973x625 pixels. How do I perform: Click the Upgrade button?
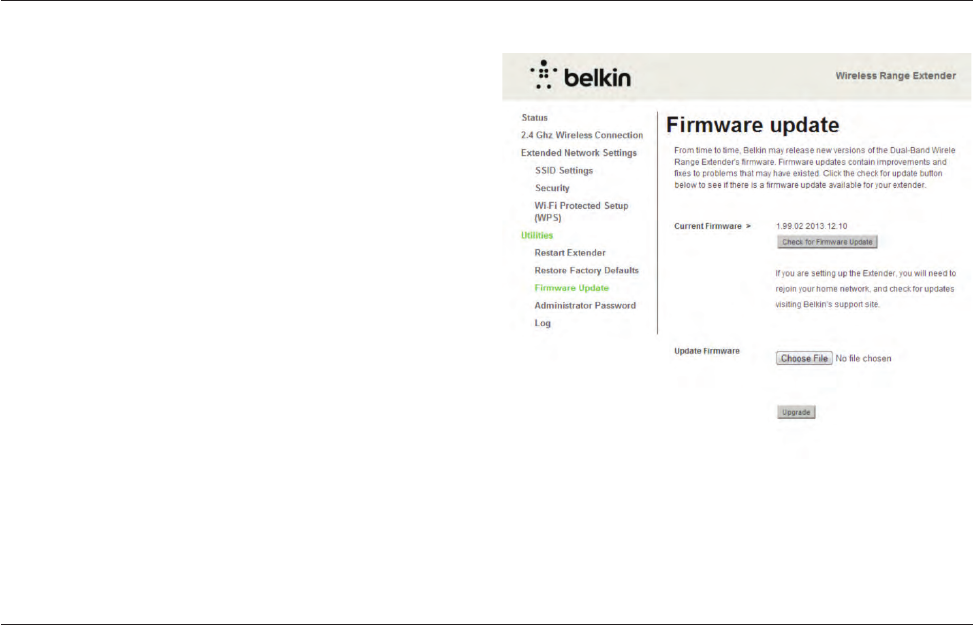(796, 412)
